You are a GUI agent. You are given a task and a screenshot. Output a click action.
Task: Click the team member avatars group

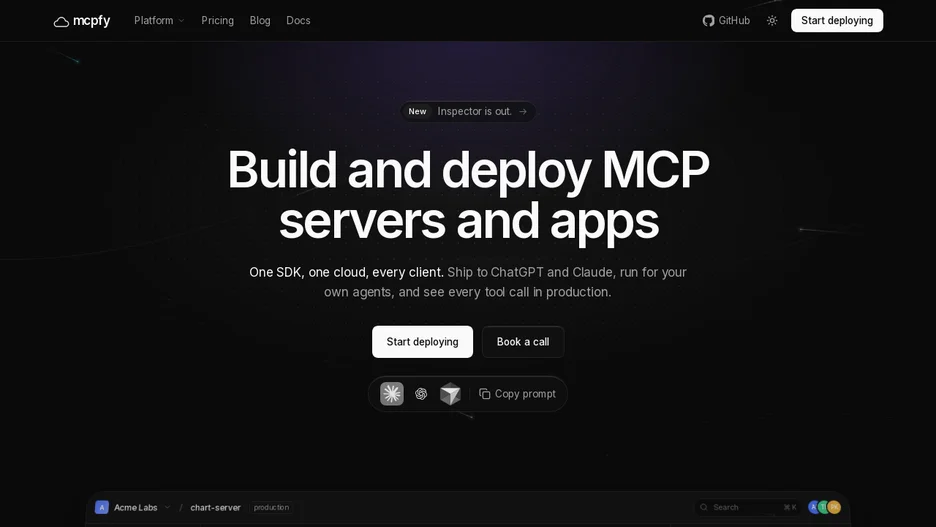(824, 507)
